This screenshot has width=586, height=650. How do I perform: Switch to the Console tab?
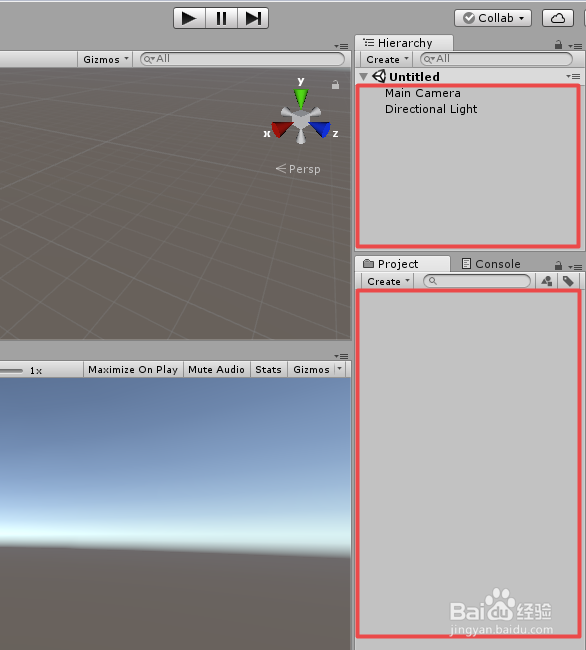(491, 264)
